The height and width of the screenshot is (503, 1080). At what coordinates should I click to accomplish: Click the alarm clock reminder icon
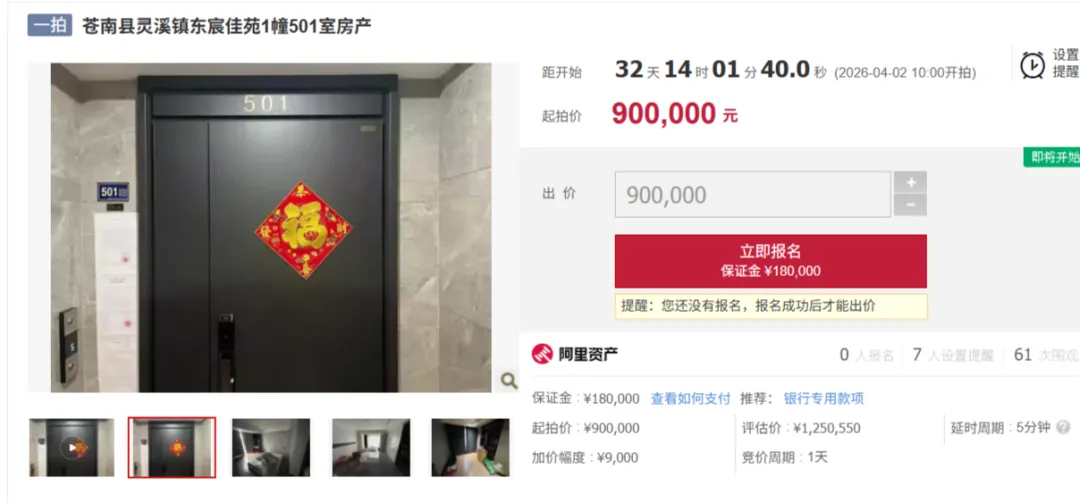pos(1032,65)
